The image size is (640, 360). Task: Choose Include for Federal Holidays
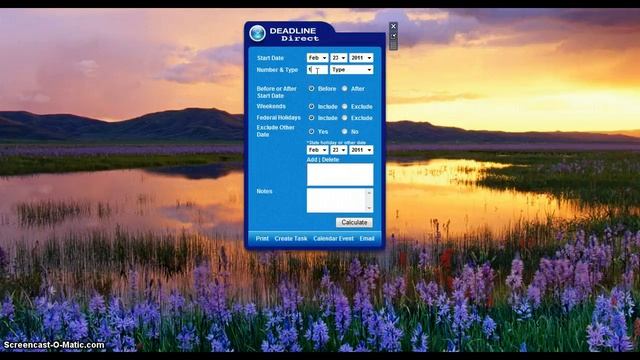311,118
